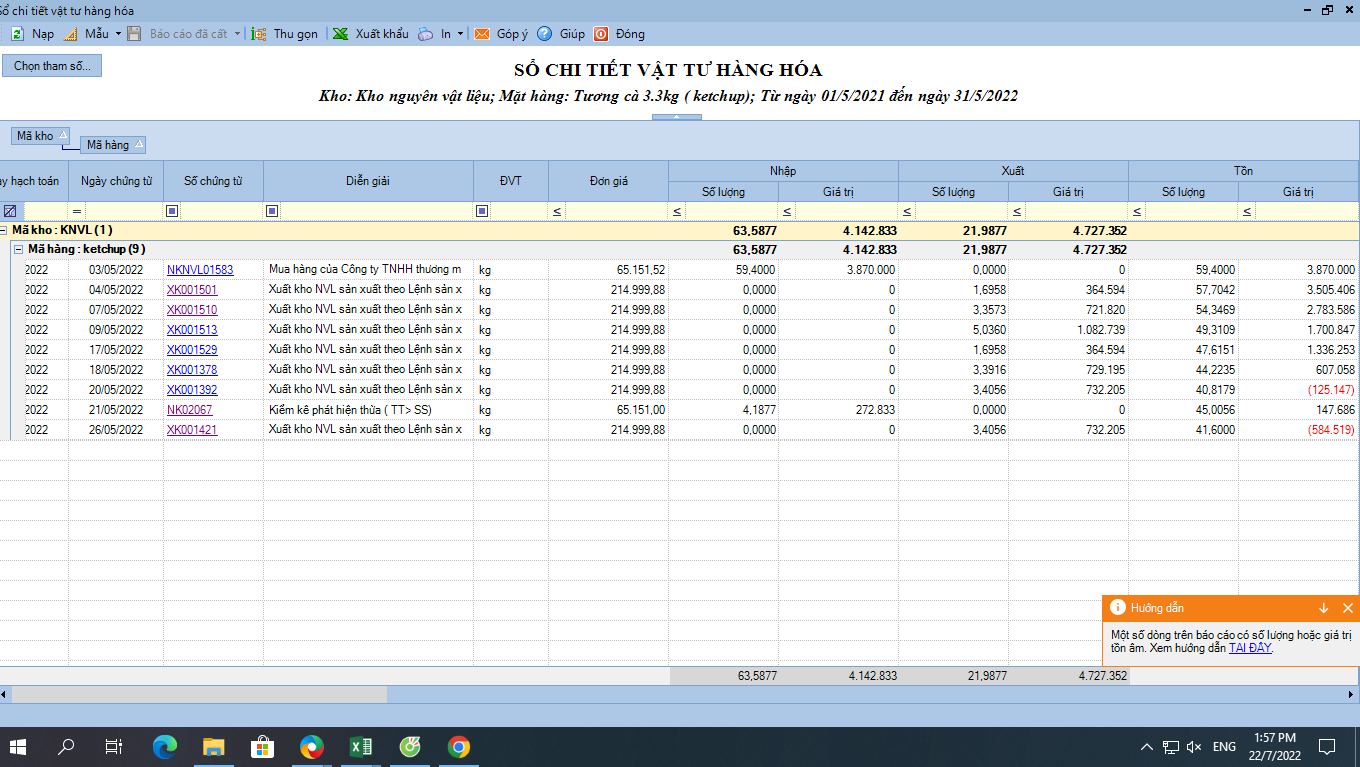
Task: Click the In printer icon
Action: pyautogui.click(x=426, y=34)
